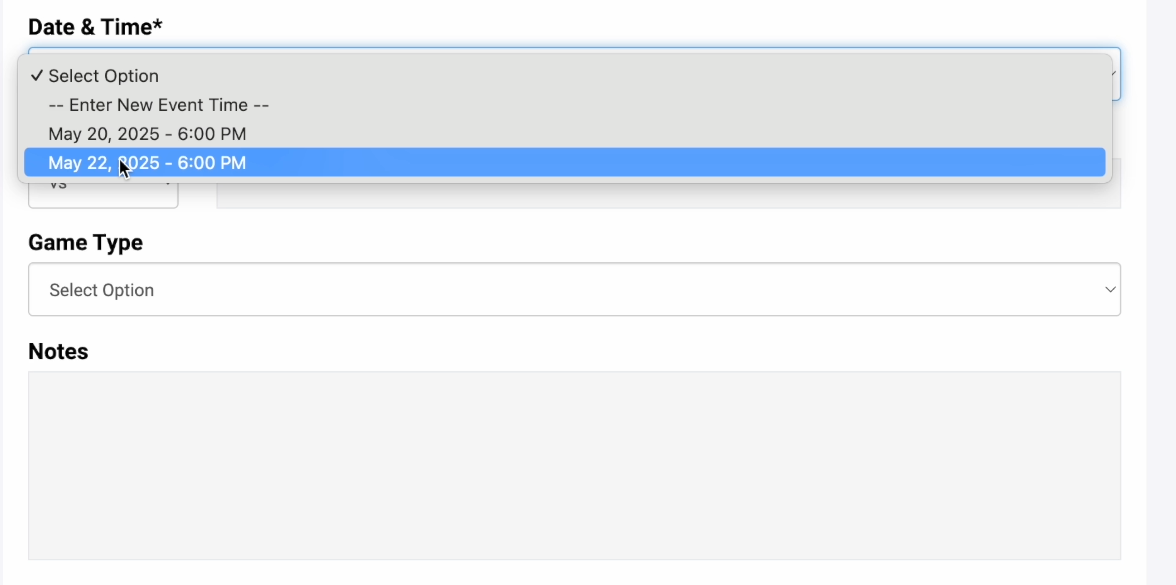The image size is (1176, 585).
Task: Focus the opponent field beside vs
Action: tap(668, 195)
